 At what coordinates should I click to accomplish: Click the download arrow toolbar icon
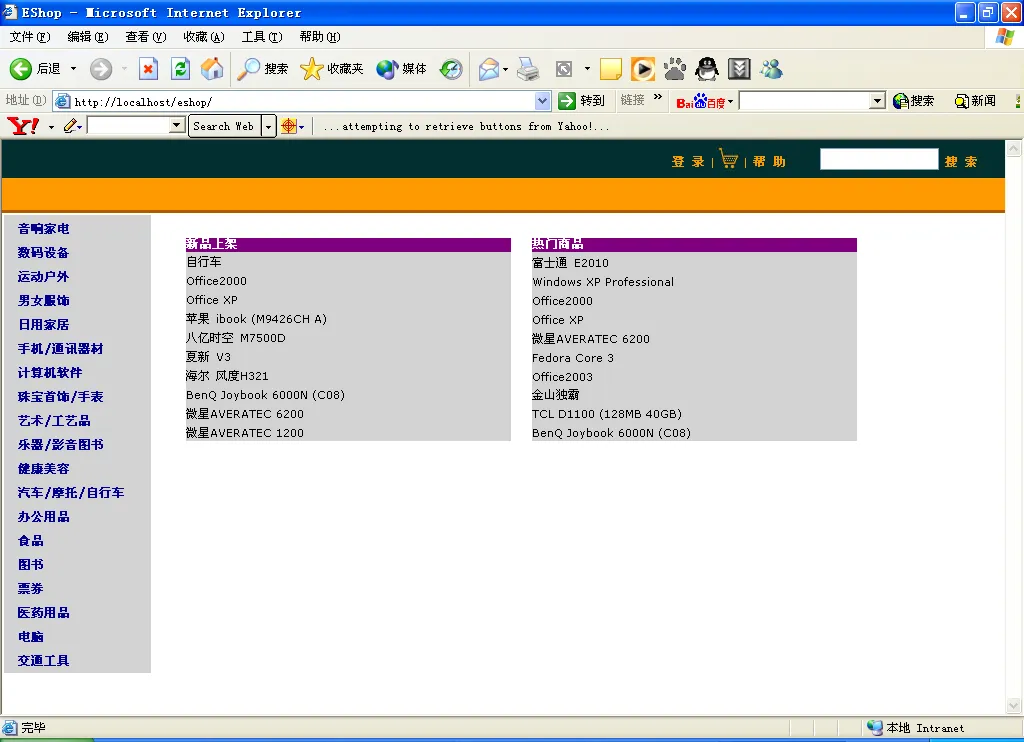pyautogui.click(x=739, y=69)
